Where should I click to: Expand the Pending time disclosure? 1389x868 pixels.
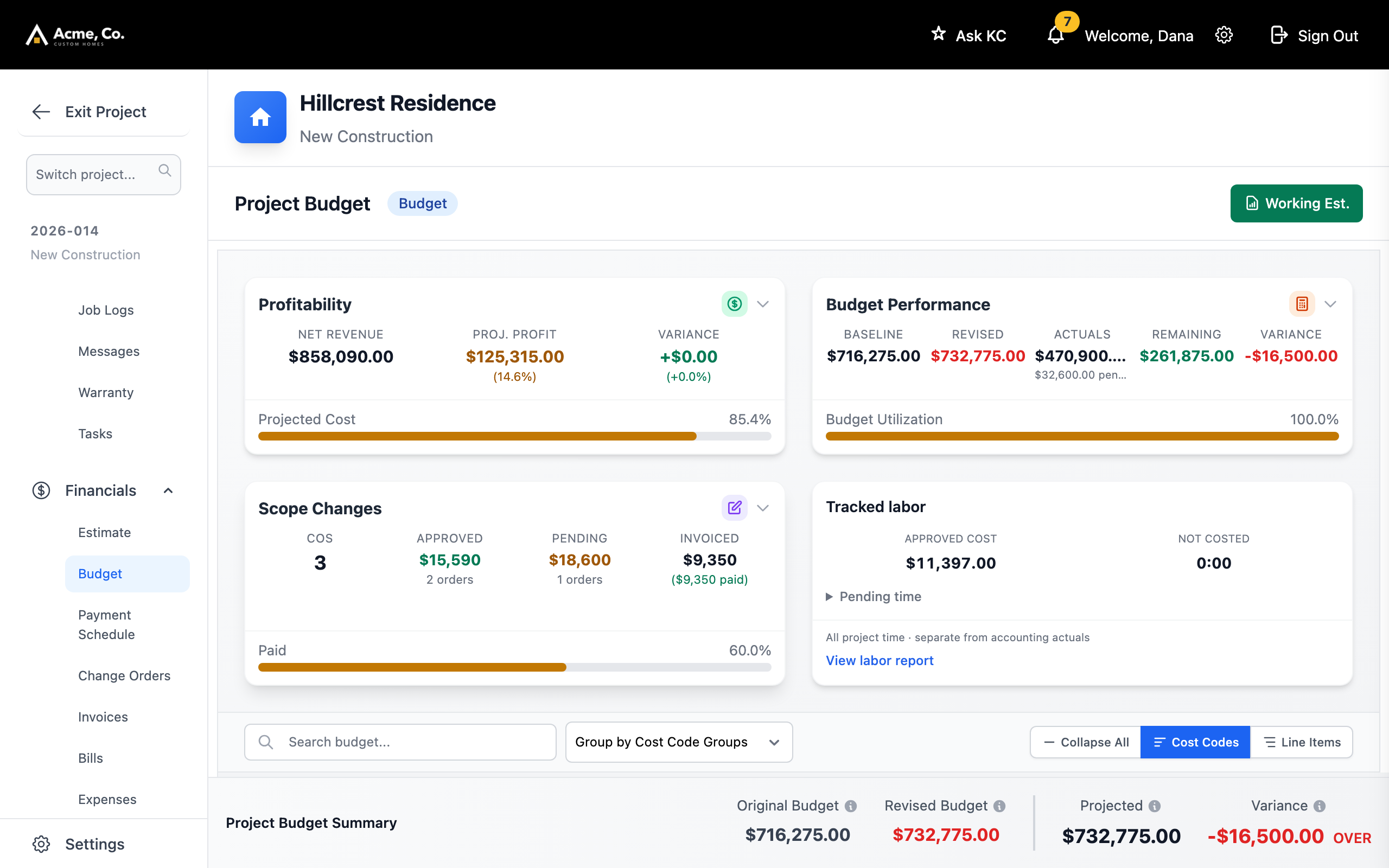click(x=873, y=596)
